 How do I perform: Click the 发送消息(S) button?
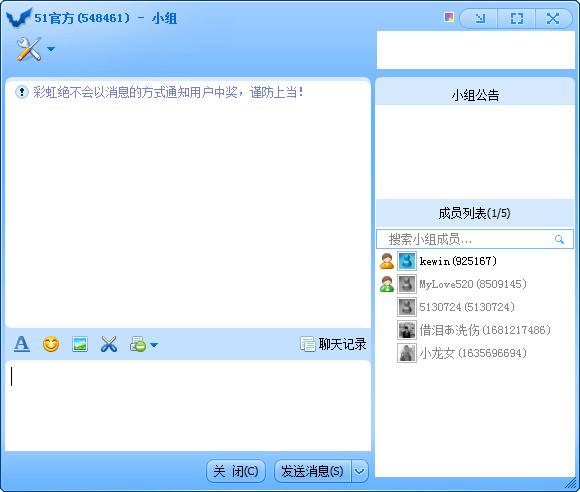tap(313, 471)
